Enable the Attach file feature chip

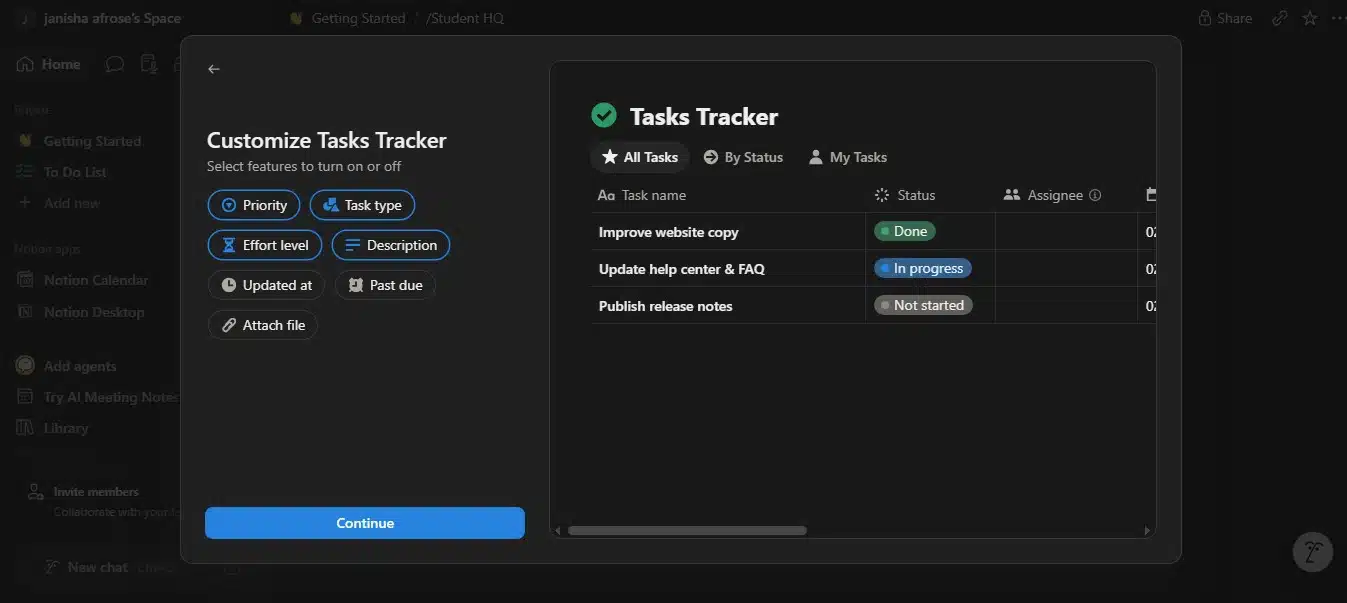[263, 325]
